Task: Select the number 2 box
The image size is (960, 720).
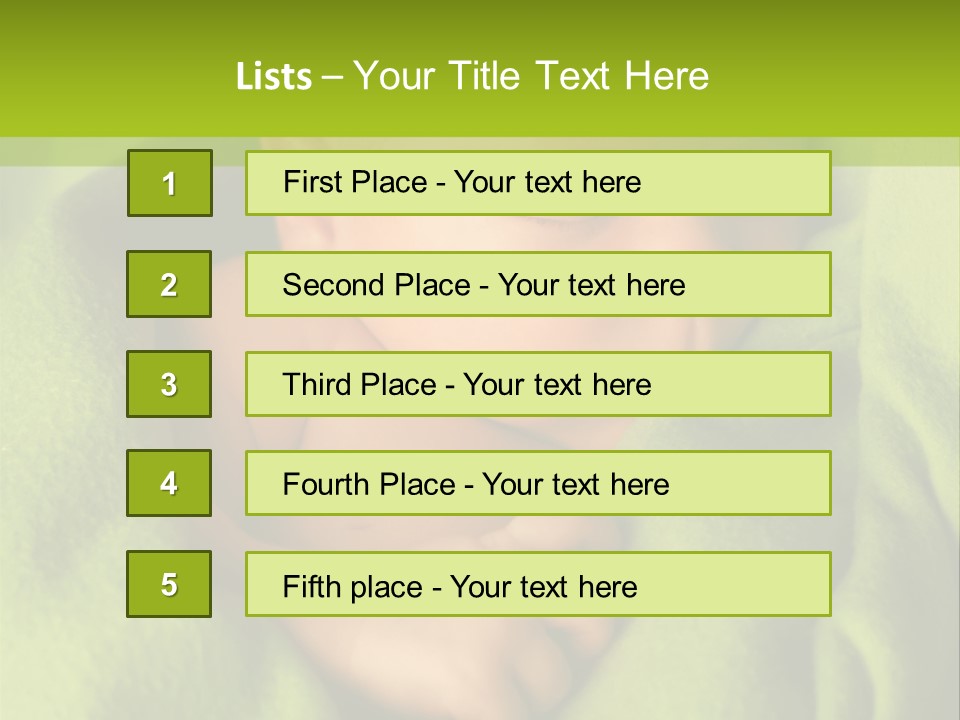Action: 169,284
